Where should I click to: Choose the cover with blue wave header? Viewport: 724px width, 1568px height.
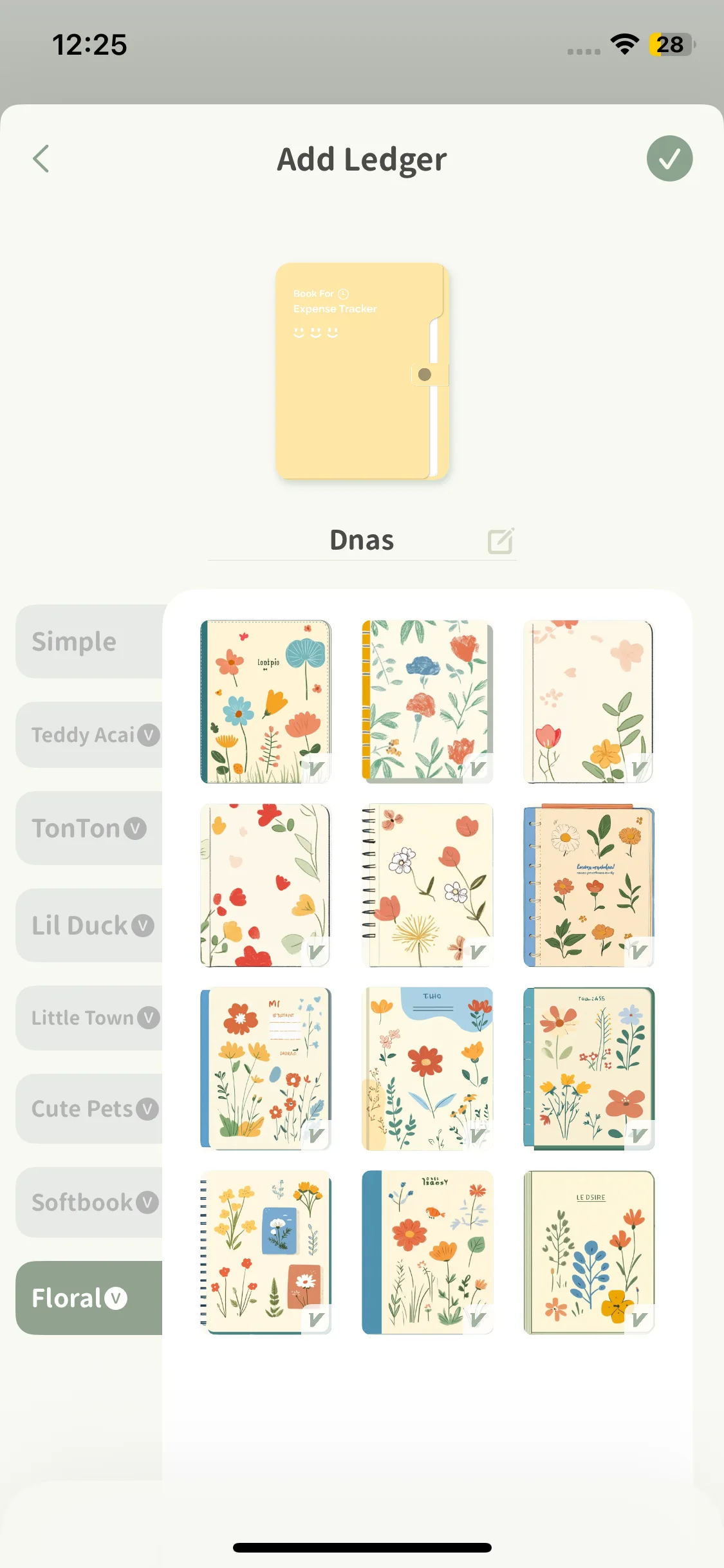coord(427,1069)
